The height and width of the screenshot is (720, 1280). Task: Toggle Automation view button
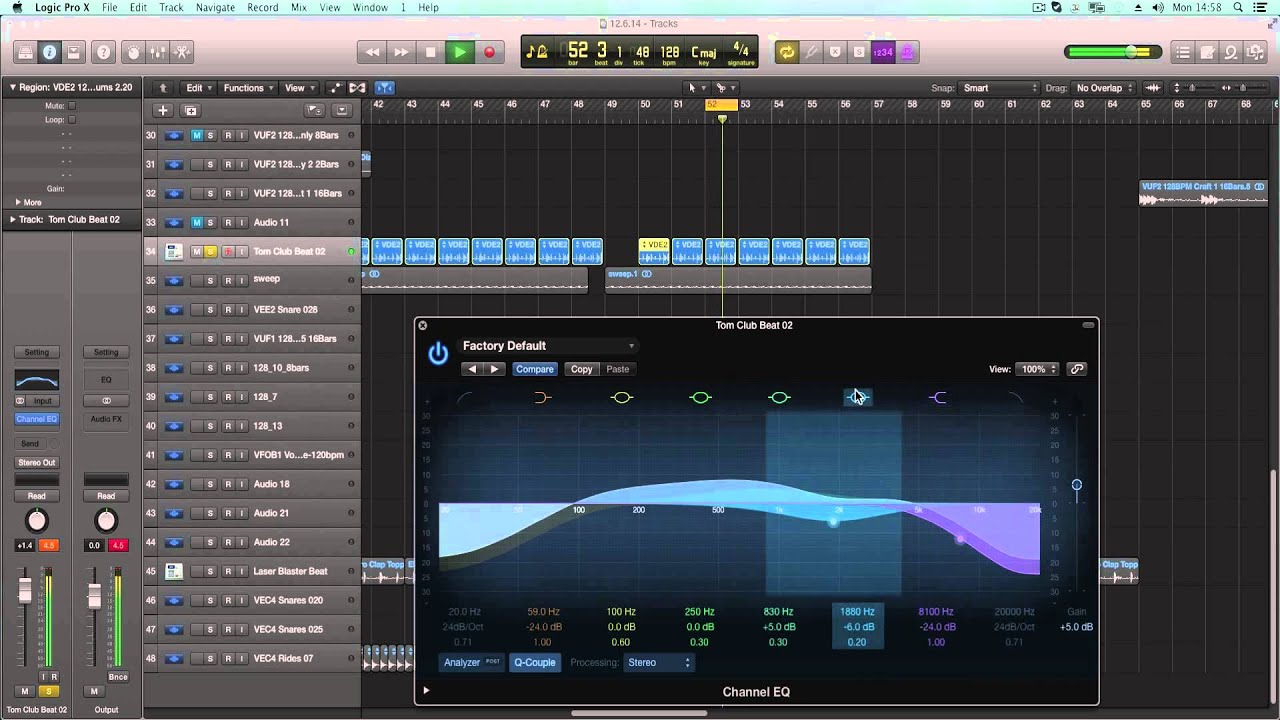tap(335, 88)
